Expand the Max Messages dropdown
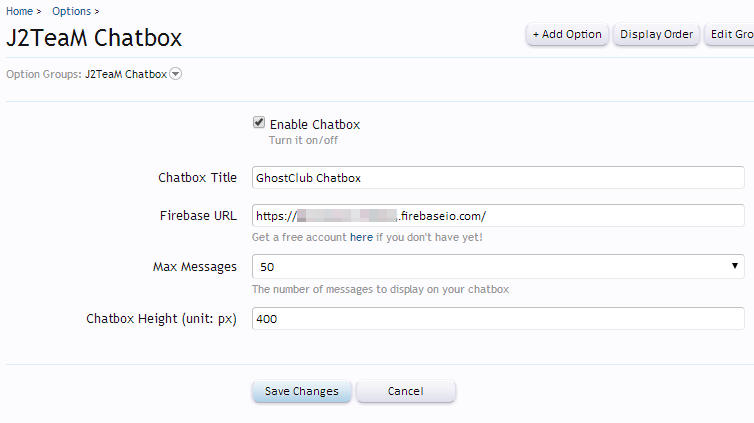 497,267
